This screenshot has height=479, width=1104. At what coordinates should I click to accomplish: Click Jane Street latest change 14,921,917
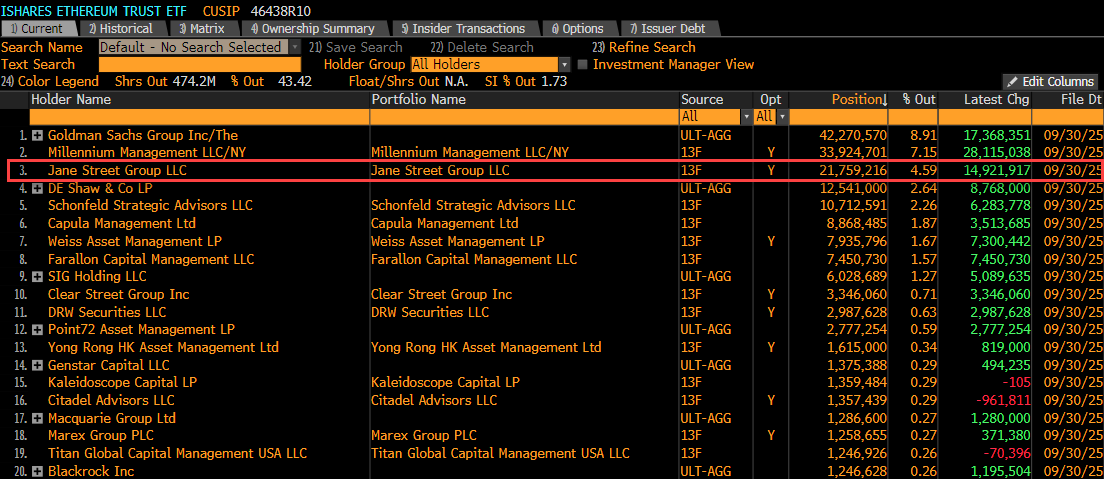pos(997,170)
